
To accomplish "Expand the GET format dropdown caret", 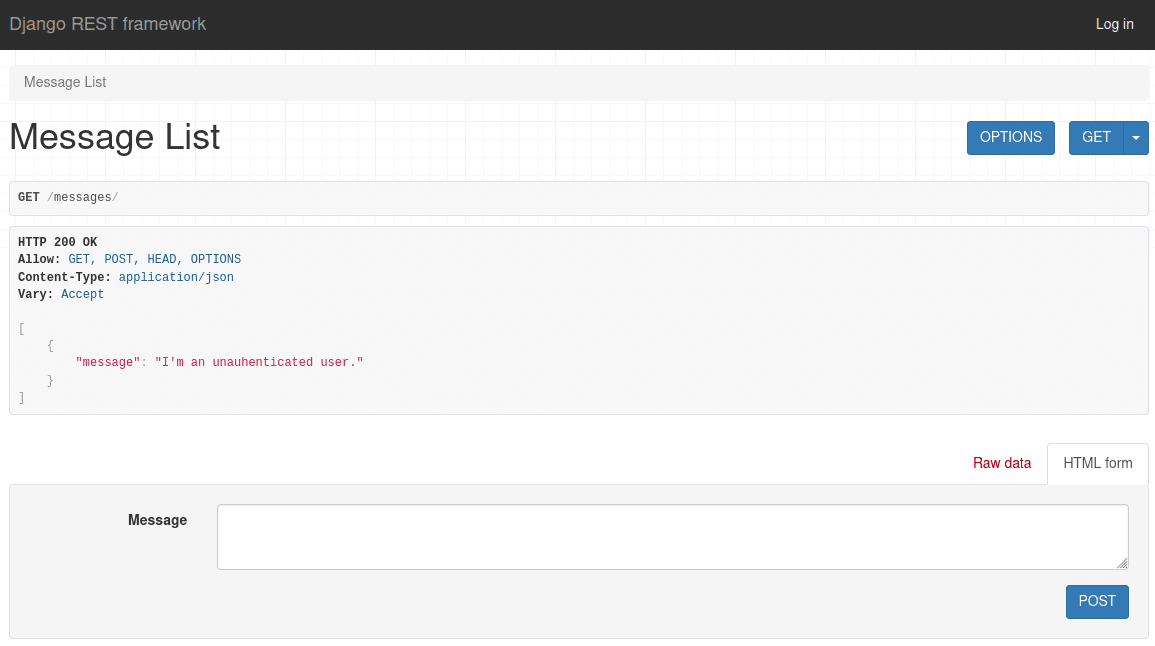I will 1136,138.
